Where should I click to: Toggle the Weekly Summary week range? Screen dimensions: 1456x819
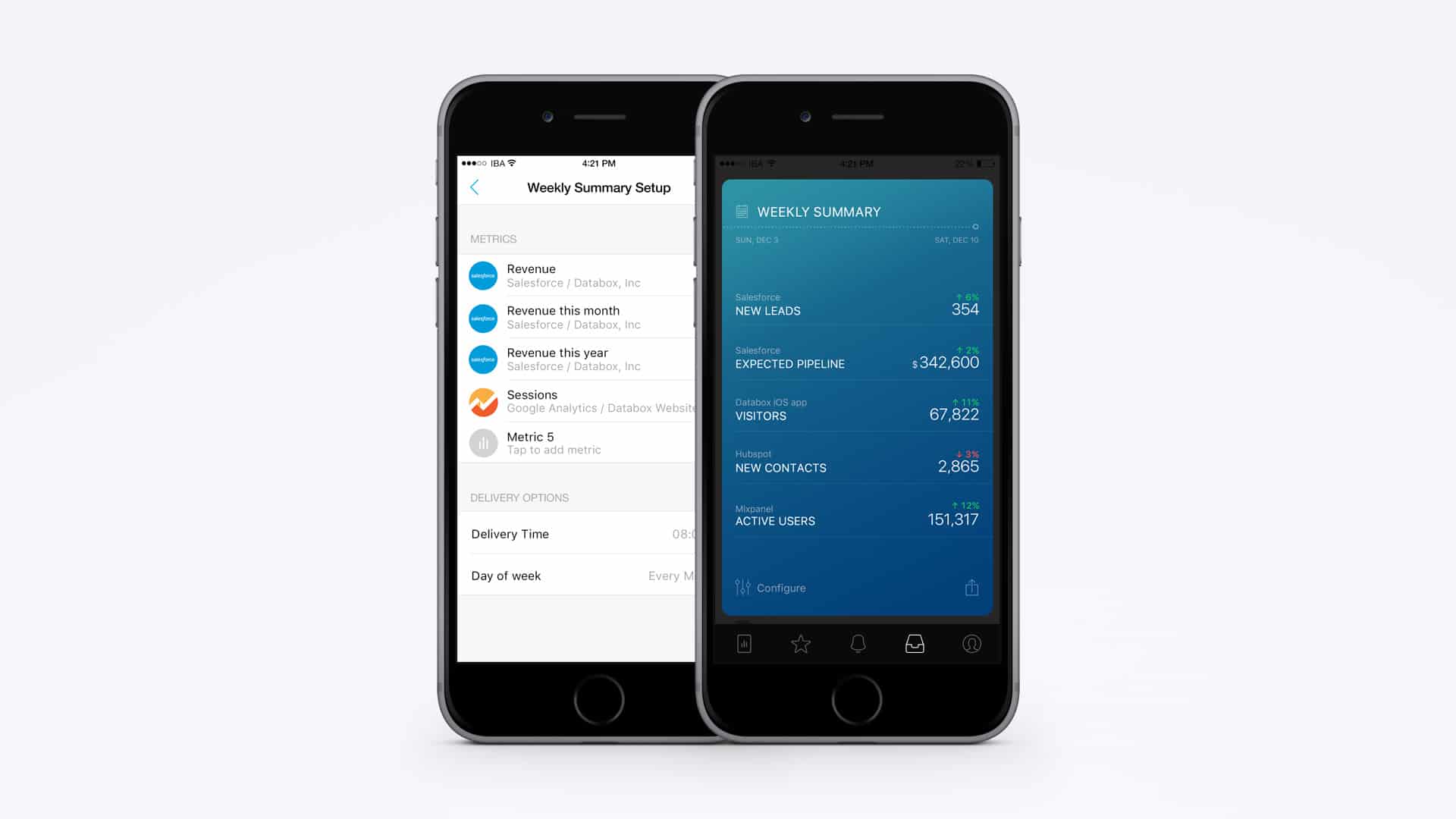pos(976,226)
